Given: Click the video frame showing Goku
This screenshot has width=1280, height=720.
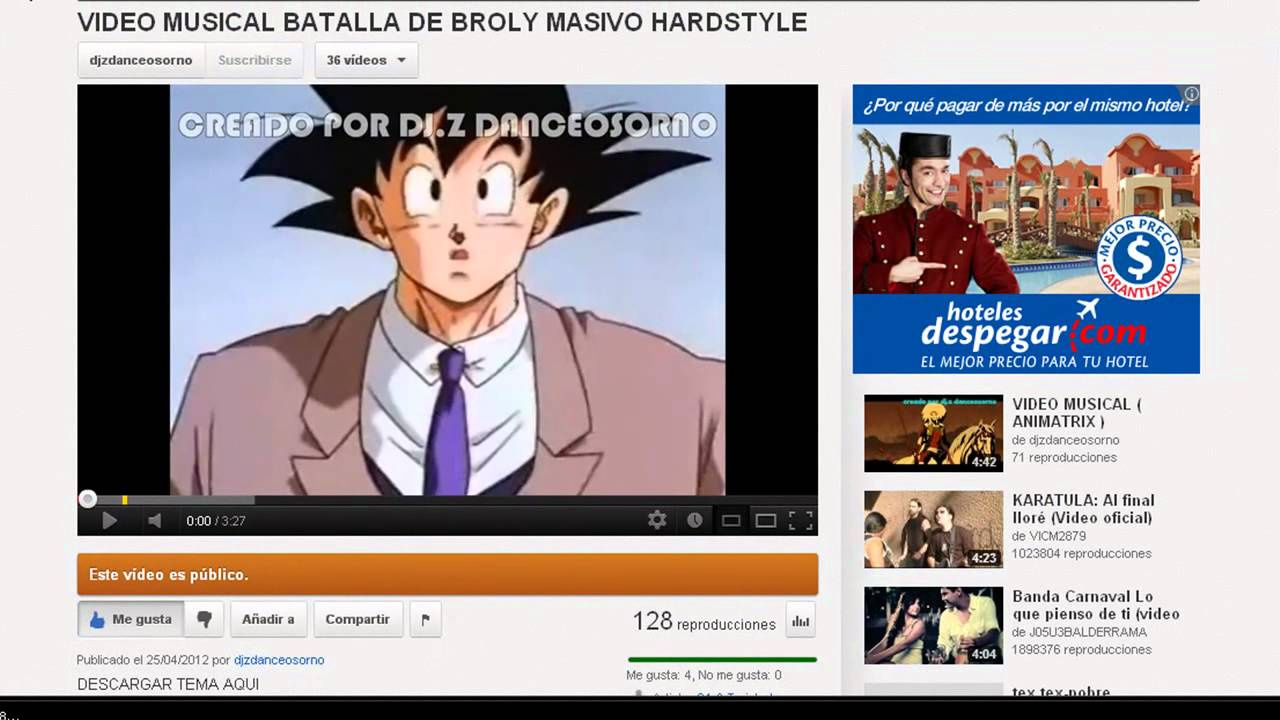Looking at the screenshot, I should (447, 290).
